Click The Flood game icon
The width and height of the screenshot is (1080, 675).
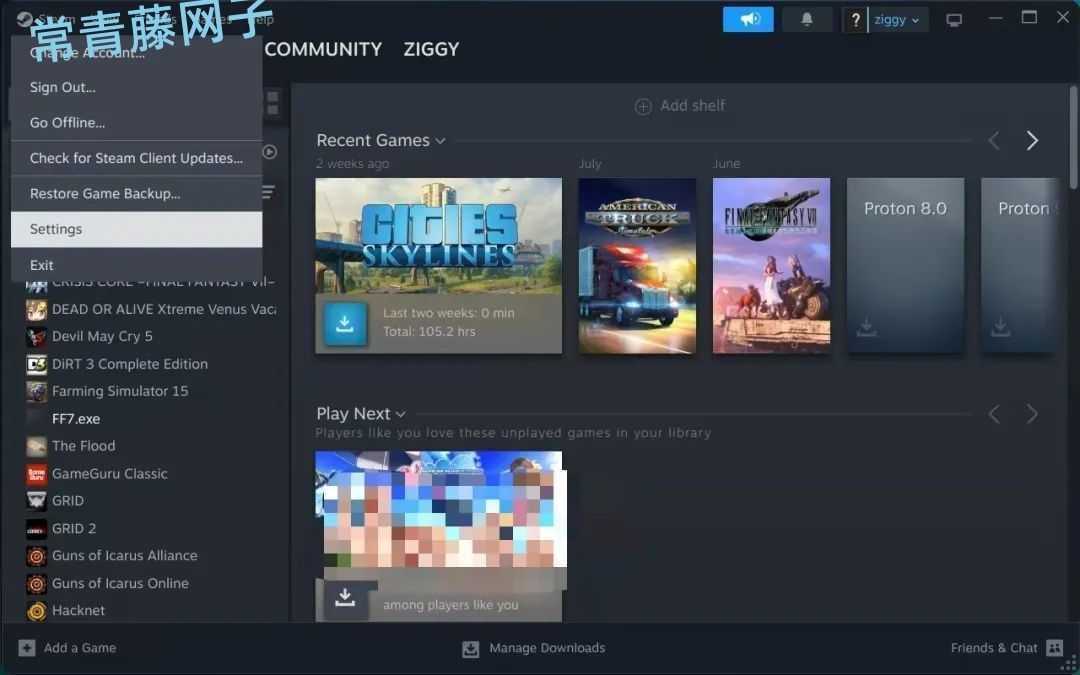(37, 446)
